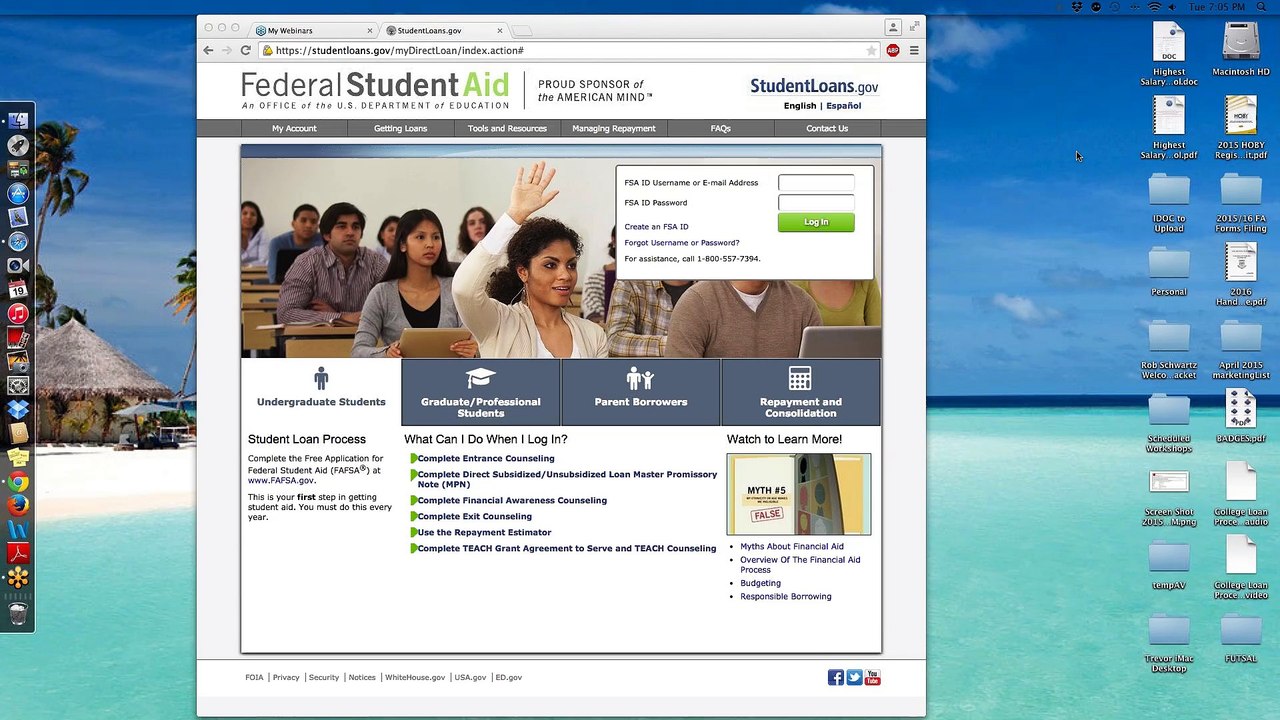This screenshot has width=1280, height=720.
Task: Click the WhiteHouse.gov footer link
Action: click(415, 678)
